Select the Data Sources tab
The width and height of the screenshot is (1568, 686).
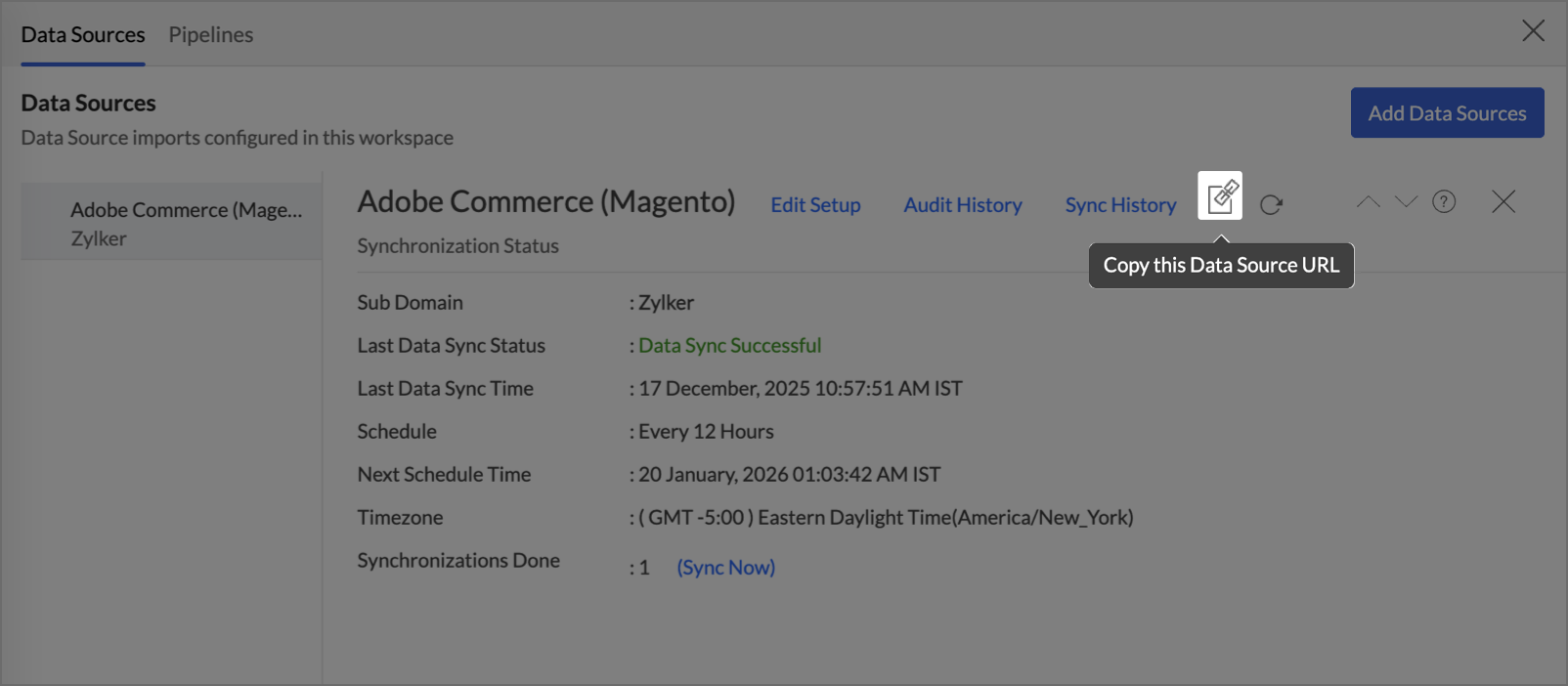(83, 34)
